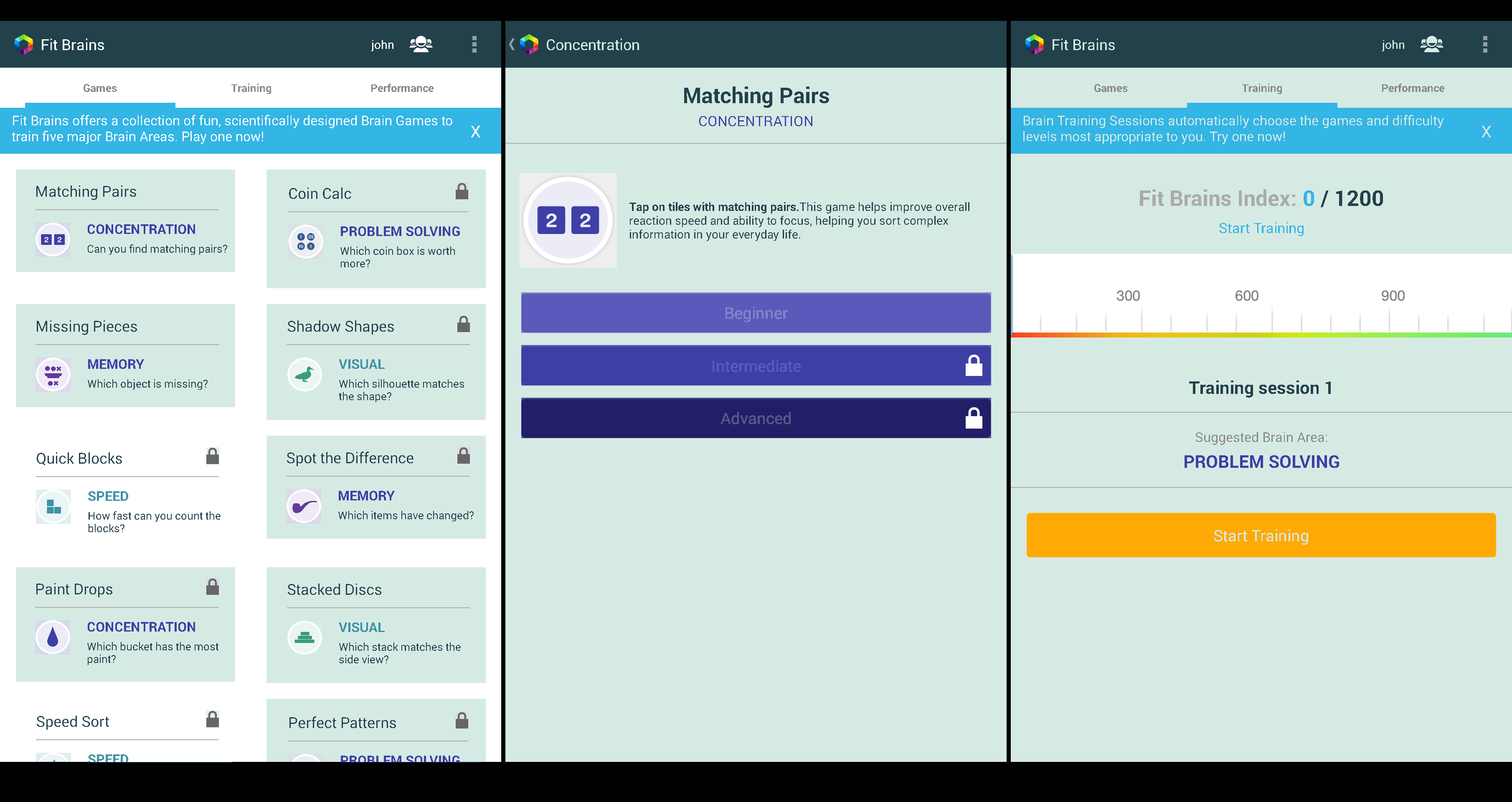Screen dimensions: 1512x802
Task: Click lock icon on Paint Drops card
Action: [x=213, y=586]
